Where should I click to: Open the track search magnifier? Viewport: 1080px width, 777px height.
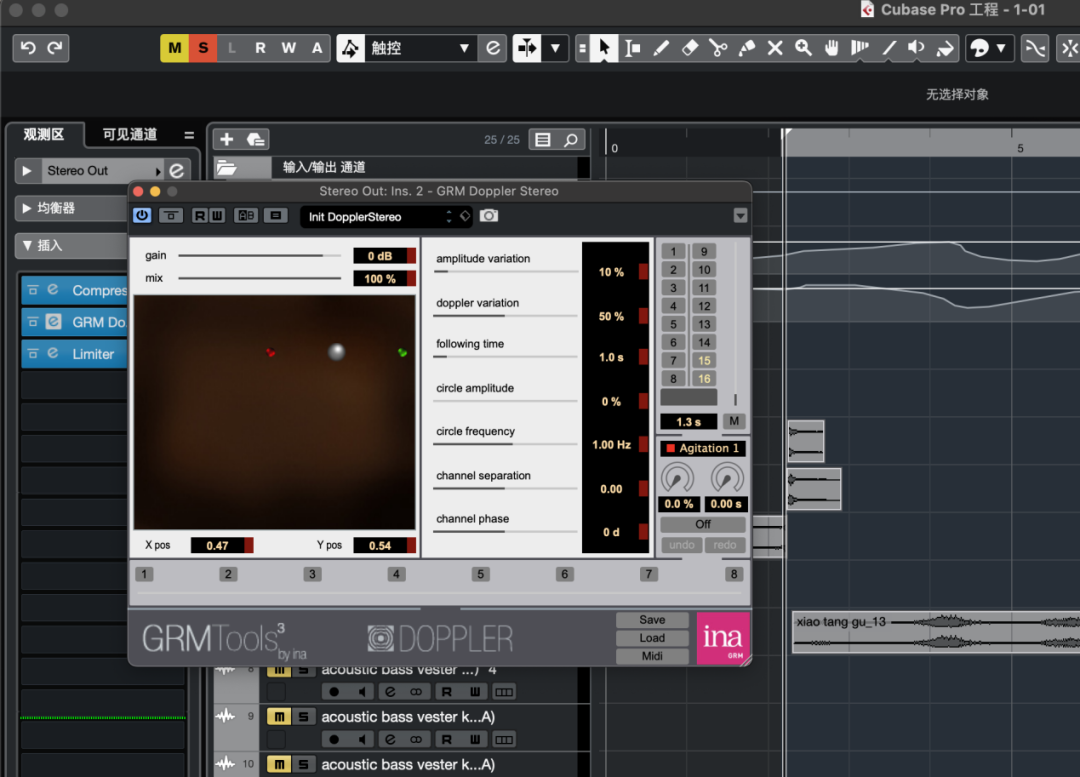point(571,140)
